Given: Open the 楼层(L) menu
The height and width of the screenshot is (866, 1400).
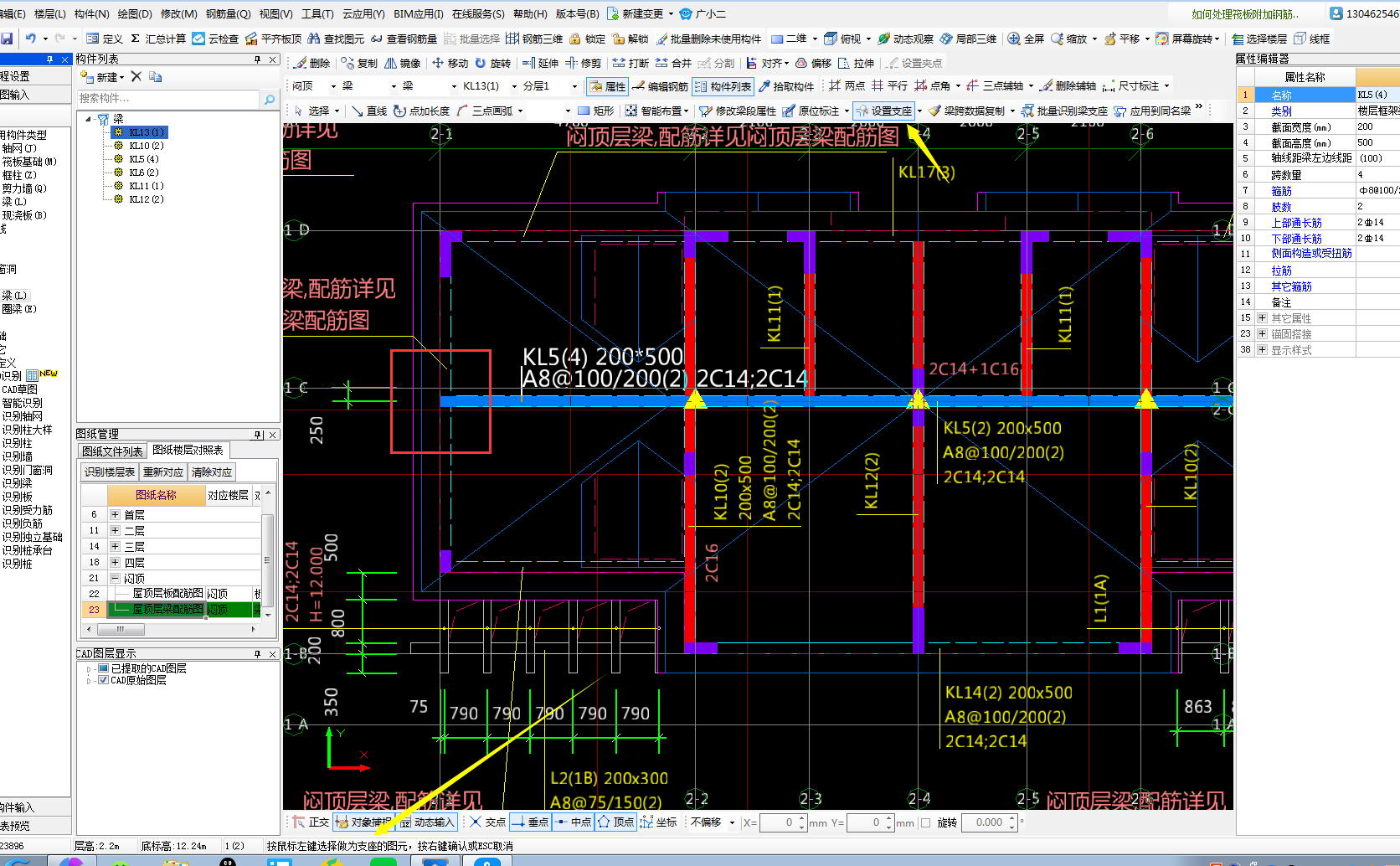Looking at the screenshot, I should click(49, 13).
